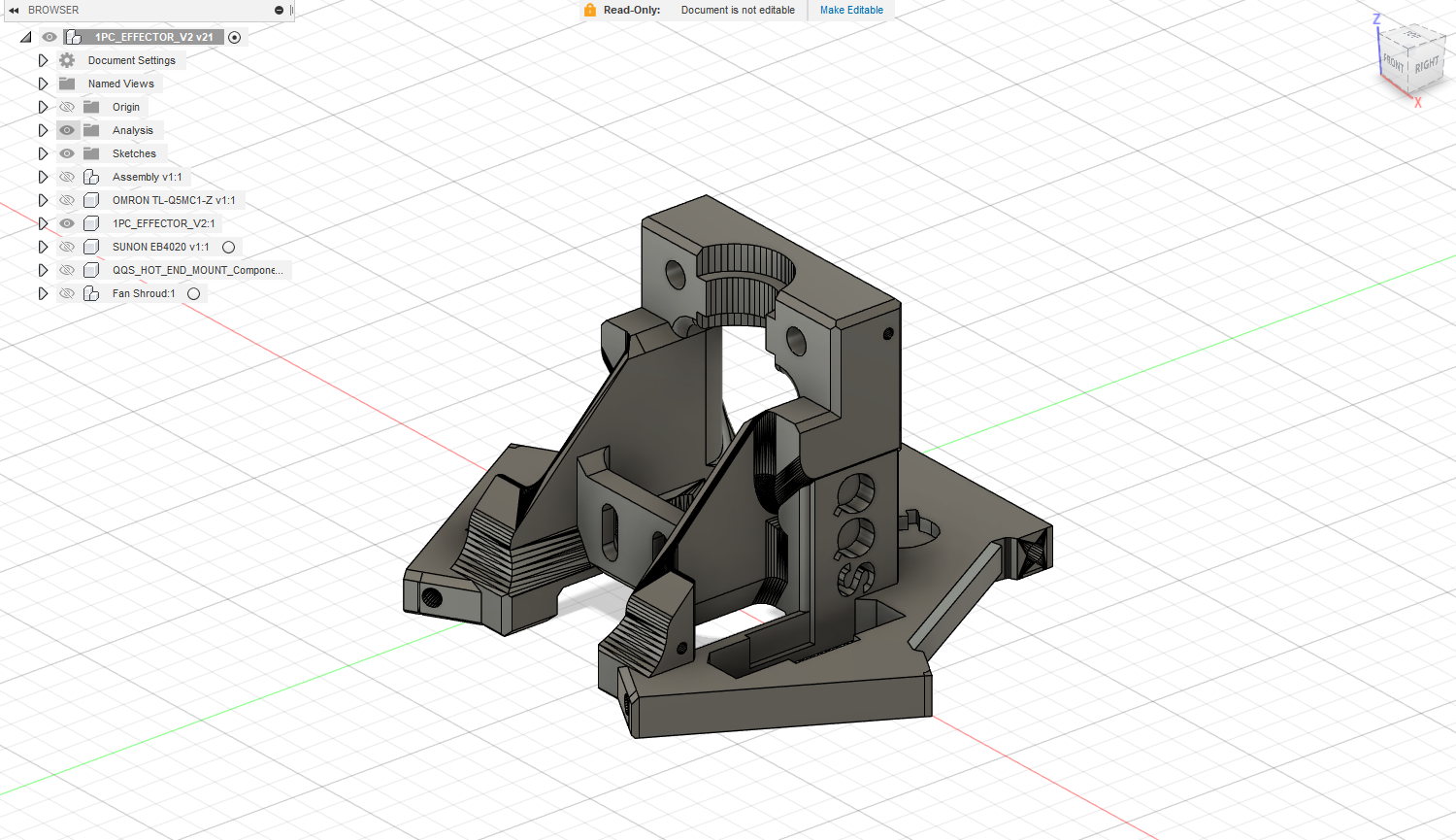Select the Named Views label
The width and height of the screenshot is (1456, 840).
click(121, 84)
